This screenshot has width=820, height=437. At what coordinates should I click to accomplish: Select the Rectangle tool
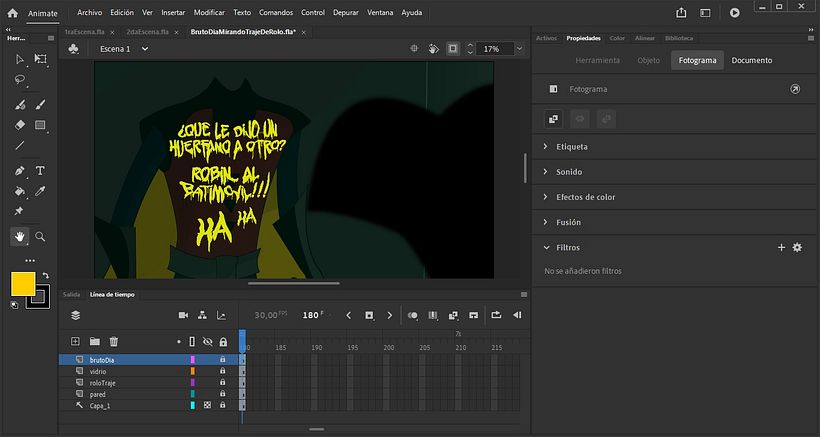coord(40,125)
